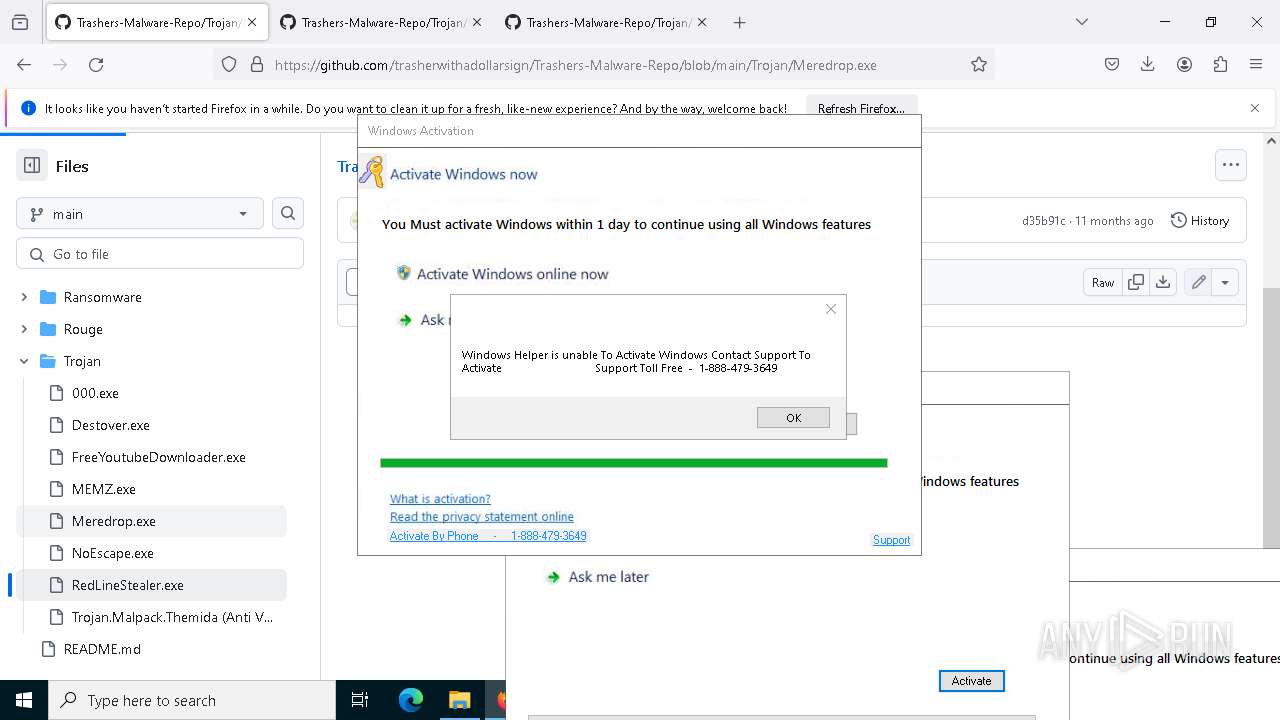Viewport: 1280px width, 720px height.
Task: Open Destover.exe in file tree
Action: tap(110, 425)
